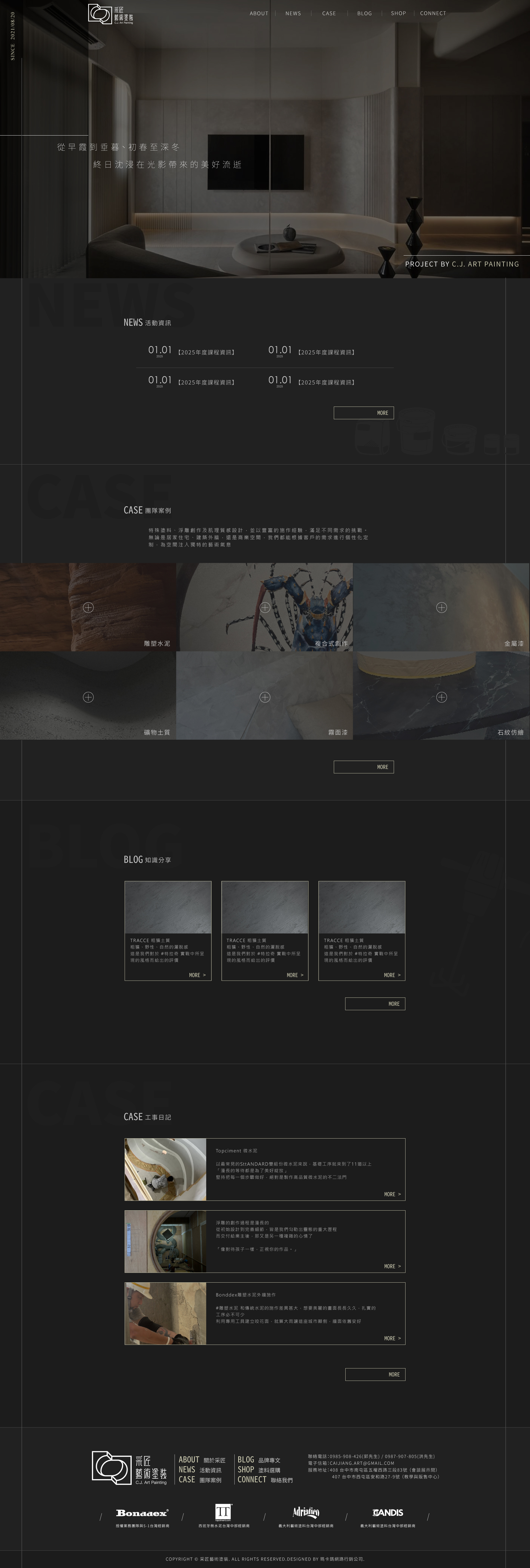Click the CANDIS brand logo in the footer

(388, 1512)
